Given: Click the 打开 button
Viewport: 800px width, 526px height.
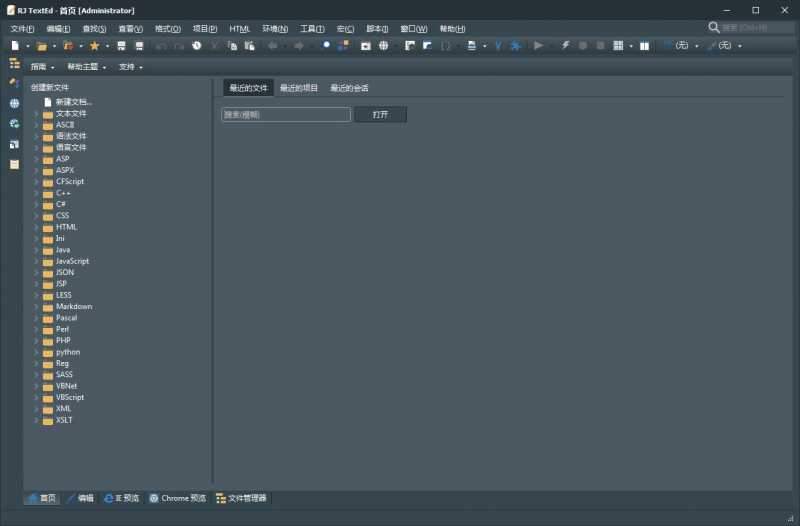Looking at the screenshot, I should click(380, 115).
